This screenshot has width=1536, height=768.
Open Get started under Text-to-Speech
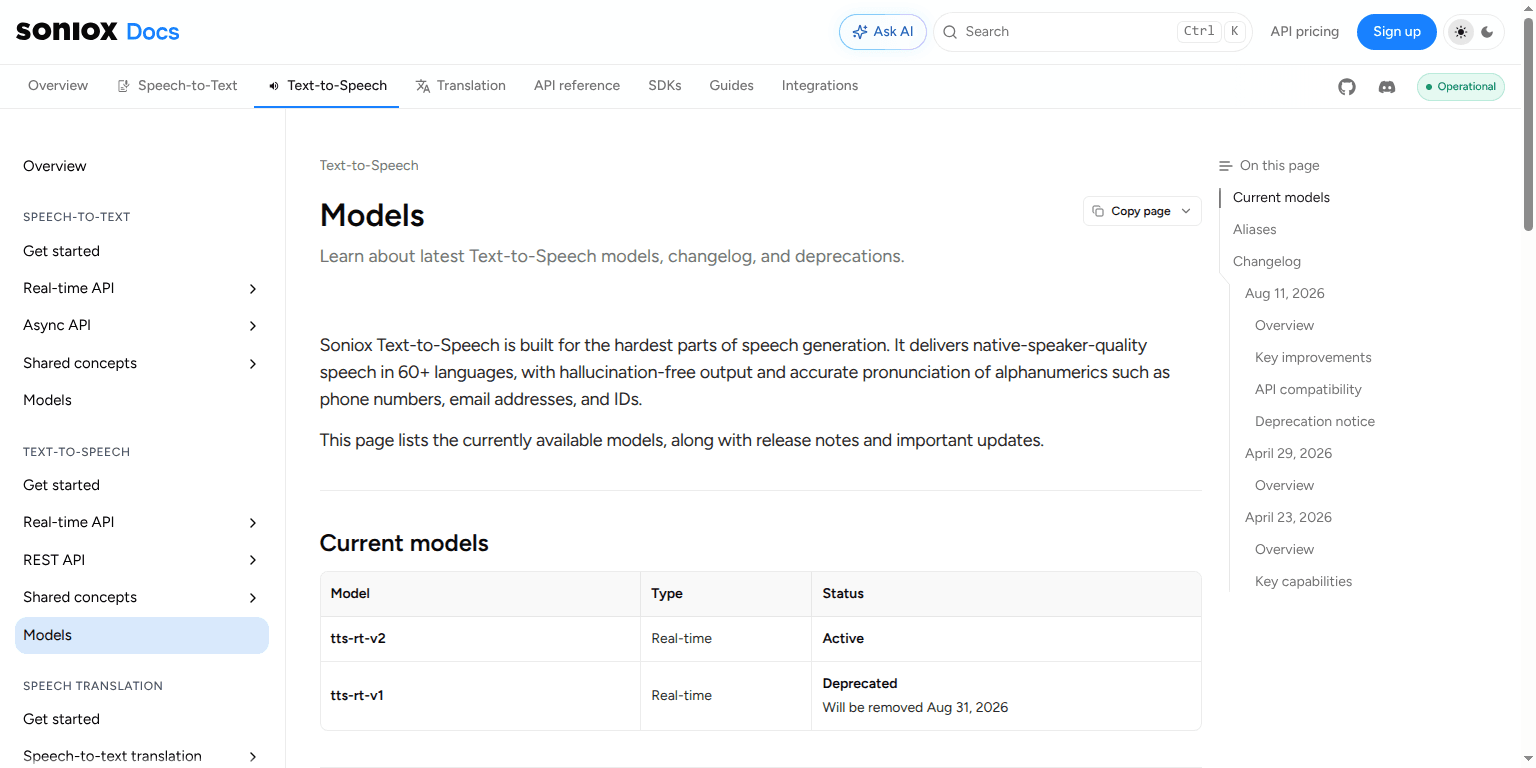click(x=142, y=485)
